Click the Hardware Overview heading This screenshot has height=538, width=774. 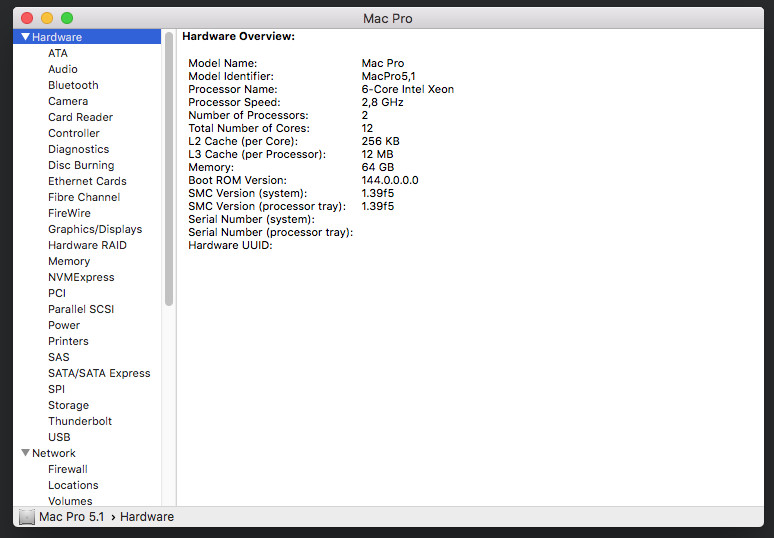coord(238,37)
